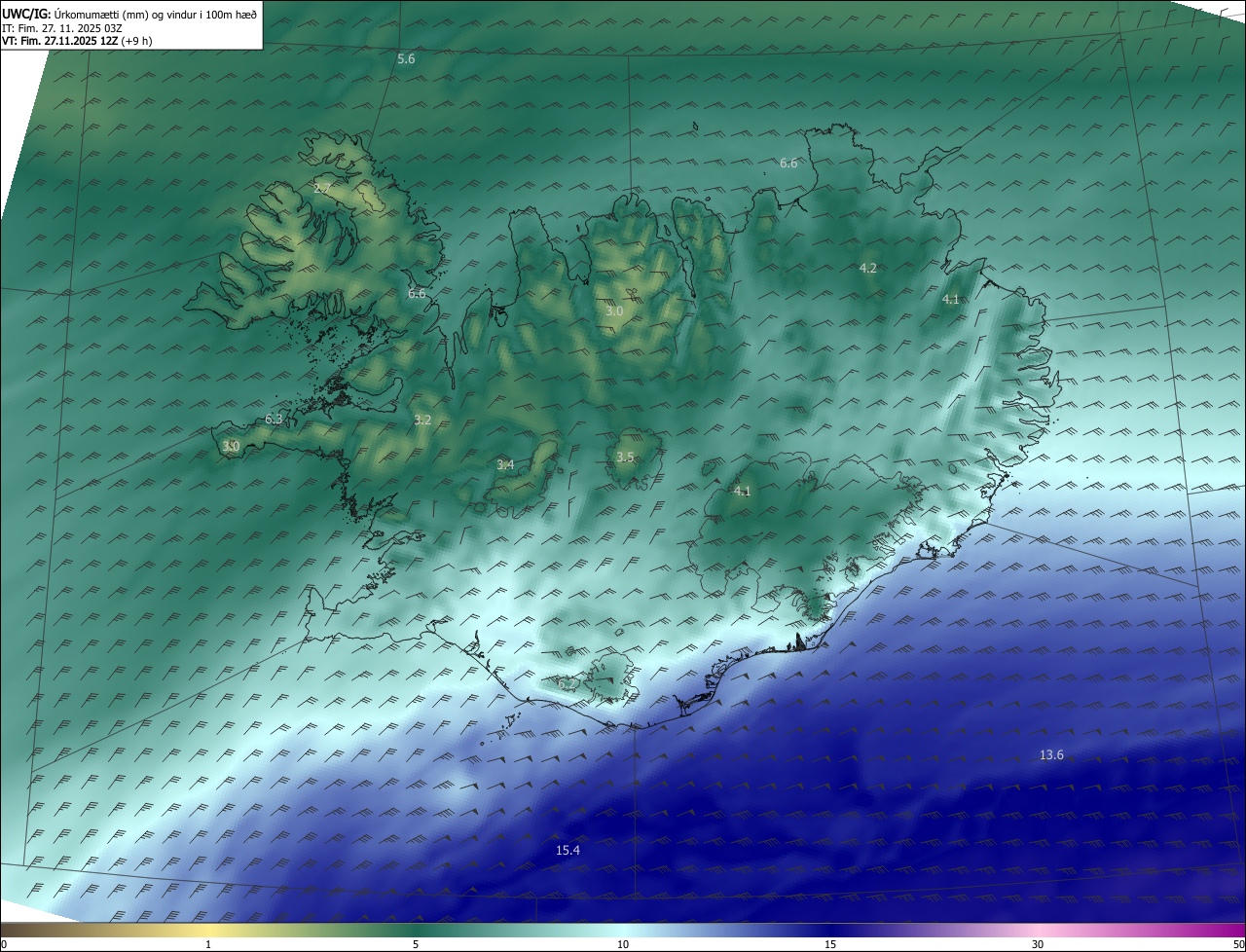Click the 15.4 precipitation value label
Screen dimensions: 1246x952
point(568,851)
